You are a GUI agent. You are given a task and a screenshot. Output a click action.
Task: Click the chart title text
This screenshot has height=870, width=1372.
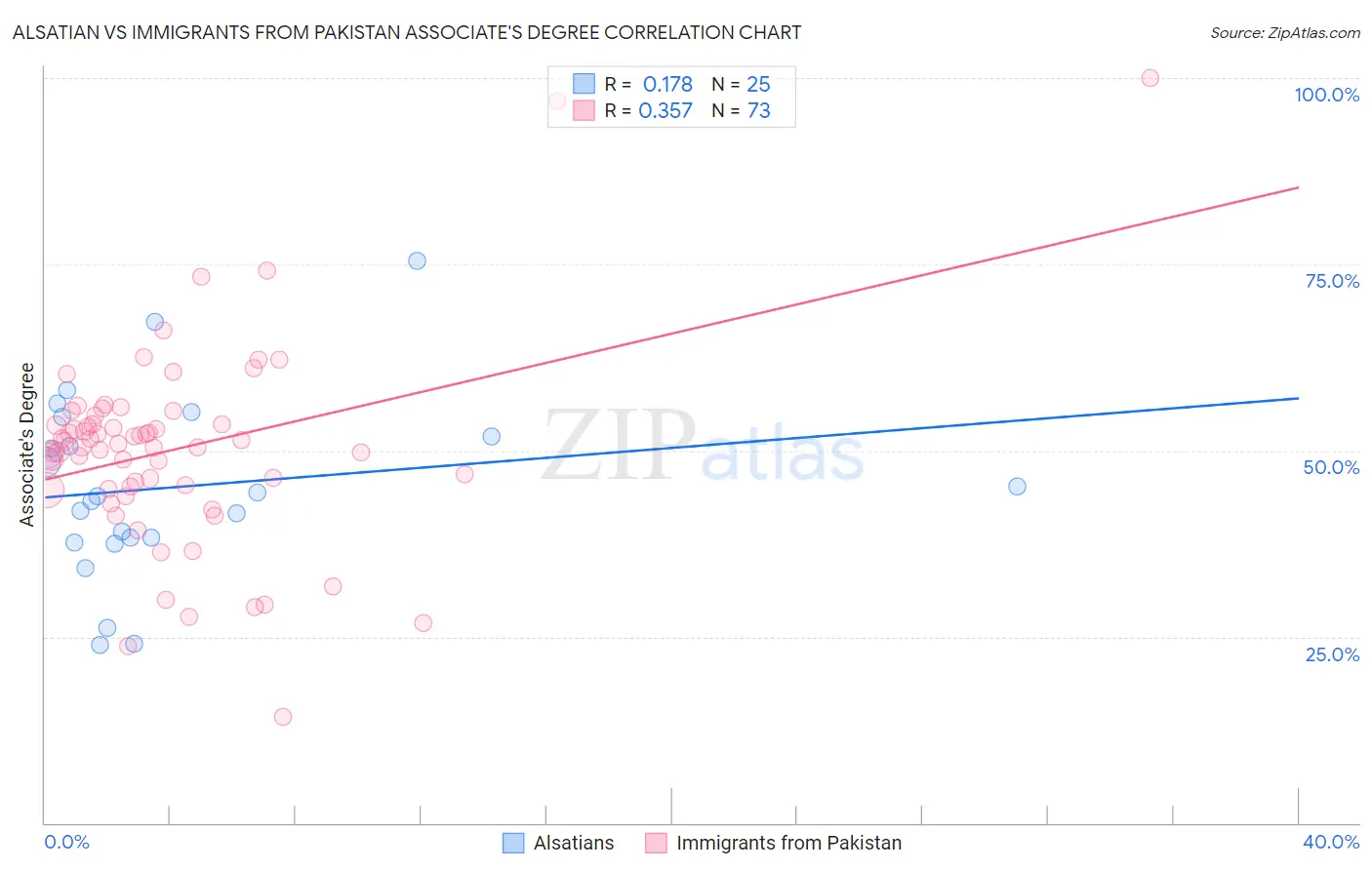pyautogui.click(x=407, y=32)
